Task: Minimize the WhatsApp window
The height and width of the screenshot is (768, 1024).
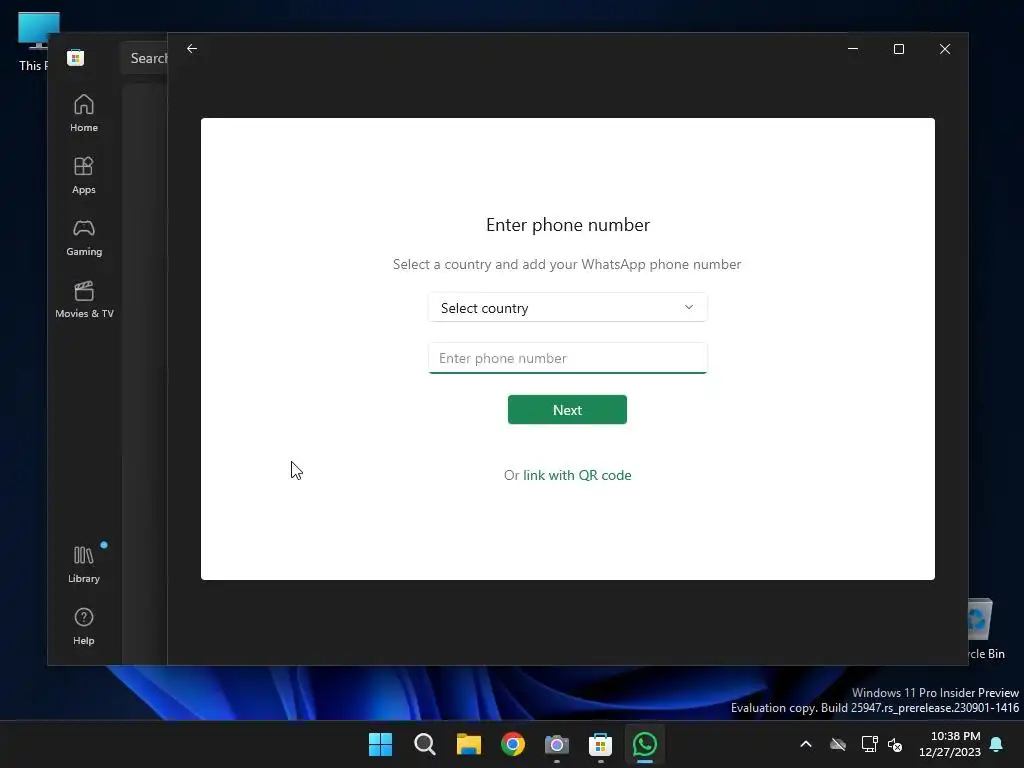Action: [853, 49]
